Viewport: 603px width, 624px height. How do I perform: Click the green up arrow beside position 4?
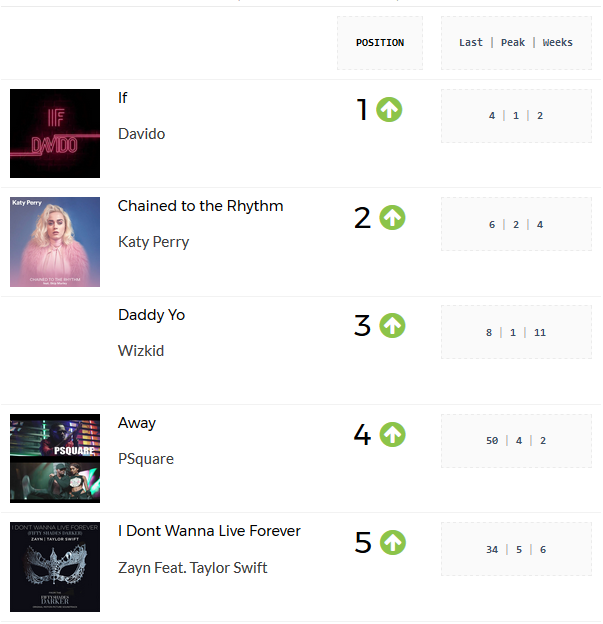tap(392, 434)
